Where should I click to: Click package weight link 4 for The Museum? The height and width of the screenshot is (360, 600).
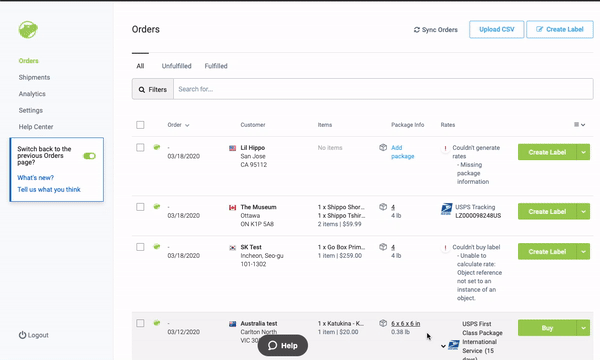pyautogui.click(x=393, y=207)
